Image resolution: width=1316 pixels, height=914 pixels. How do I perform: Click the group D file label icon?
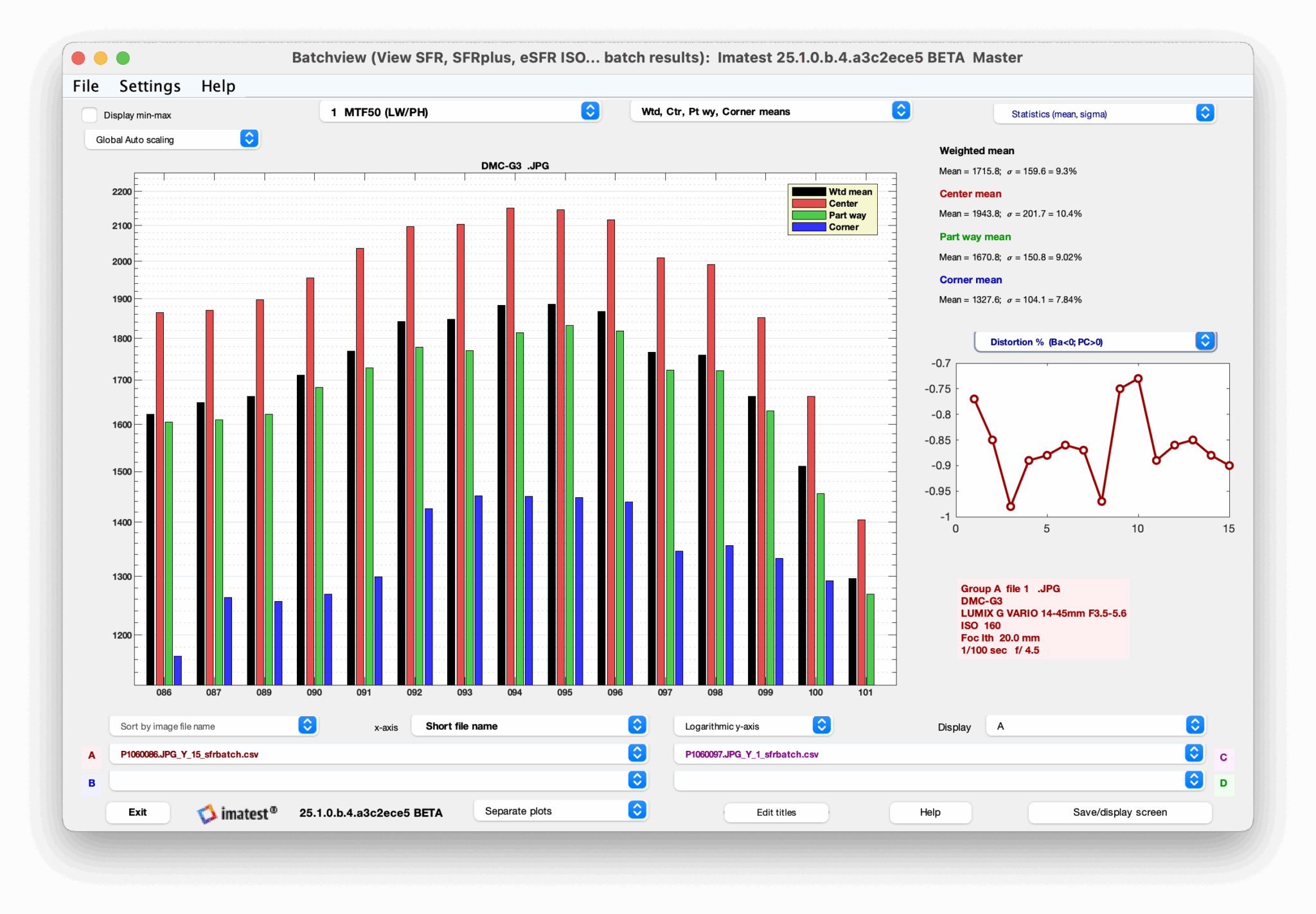pos(1223,783)
